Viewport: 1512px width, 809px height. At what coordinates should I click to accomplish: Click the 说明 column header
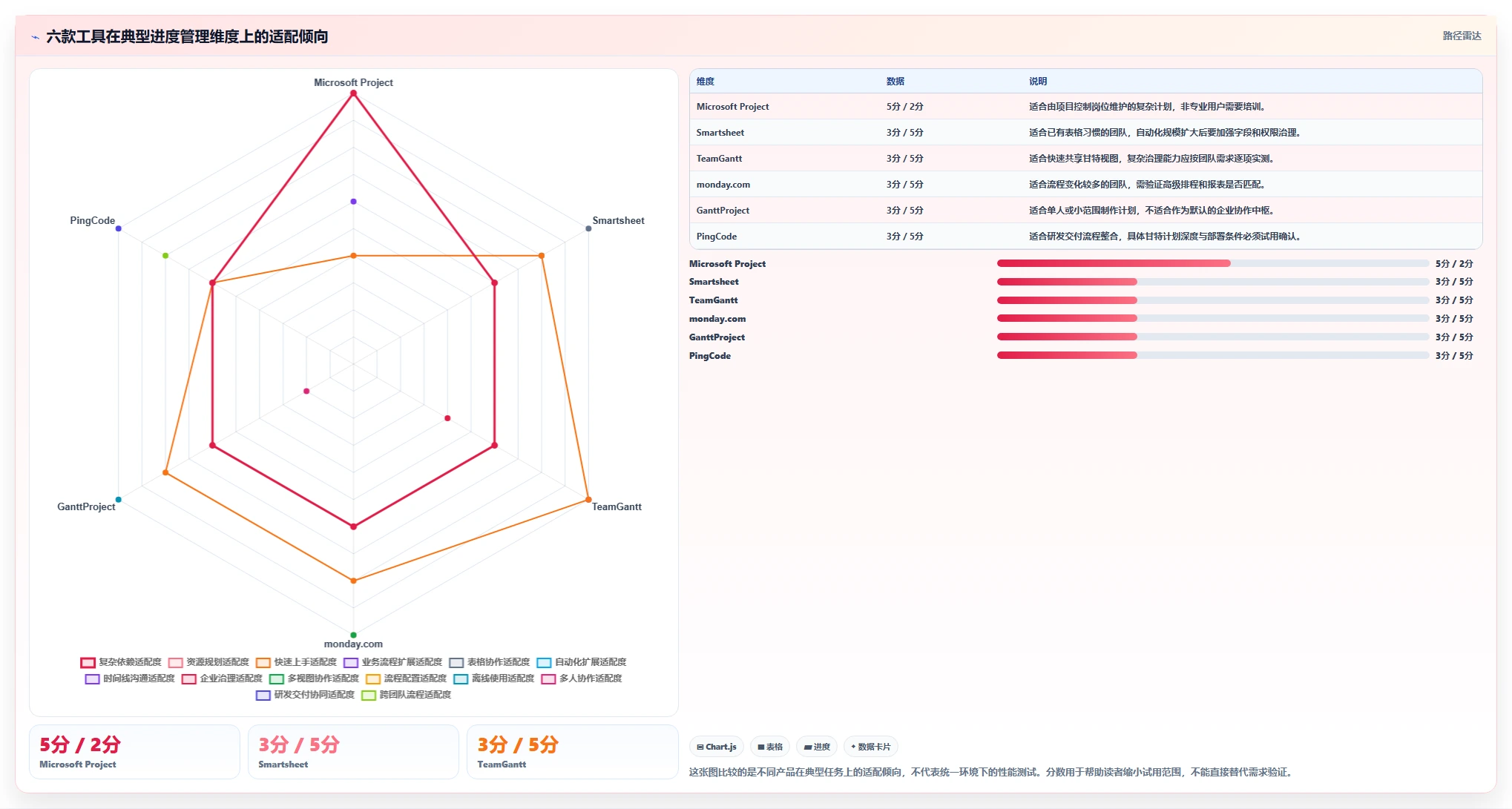pos(1038,82)
